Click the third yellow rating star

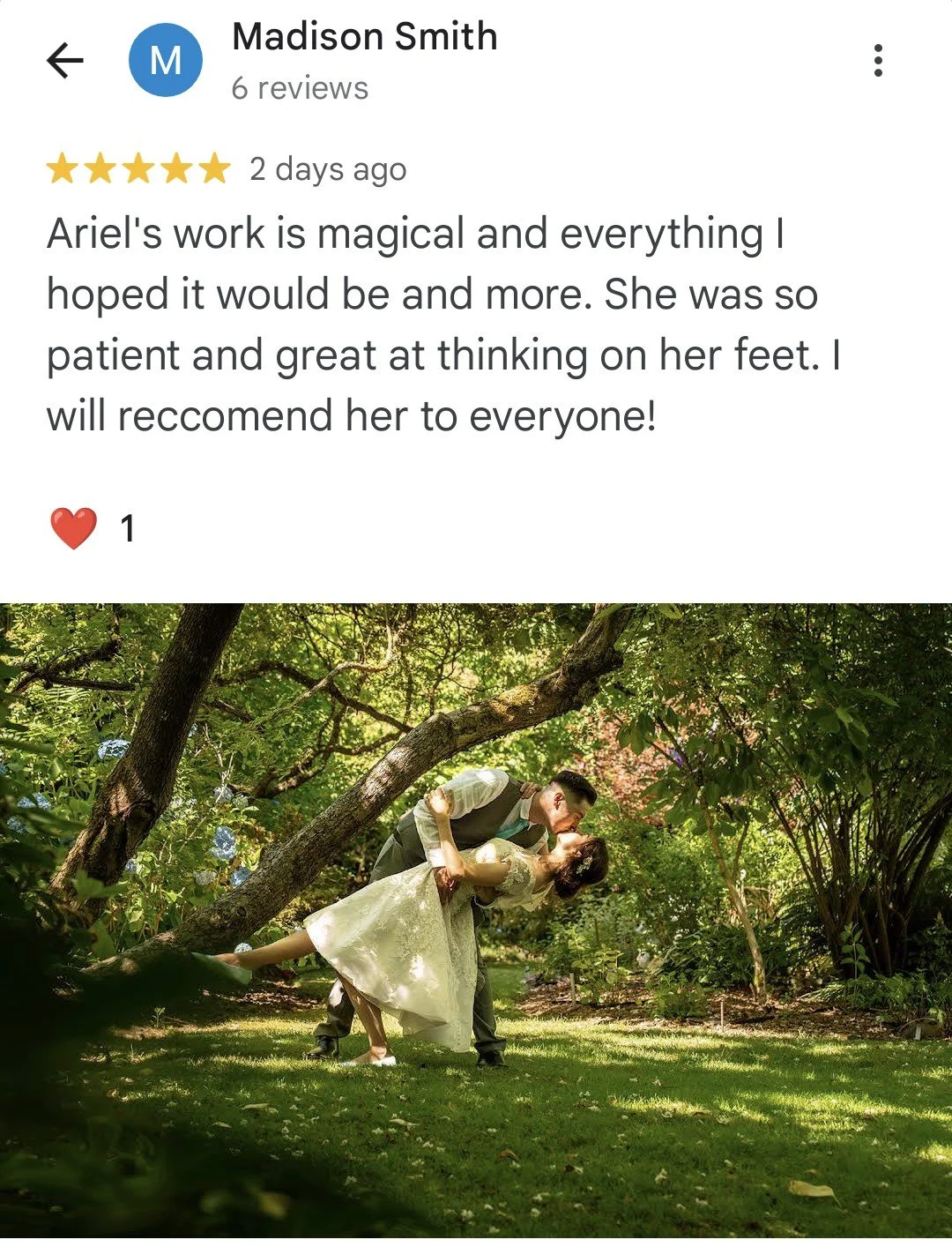(138, 168)
